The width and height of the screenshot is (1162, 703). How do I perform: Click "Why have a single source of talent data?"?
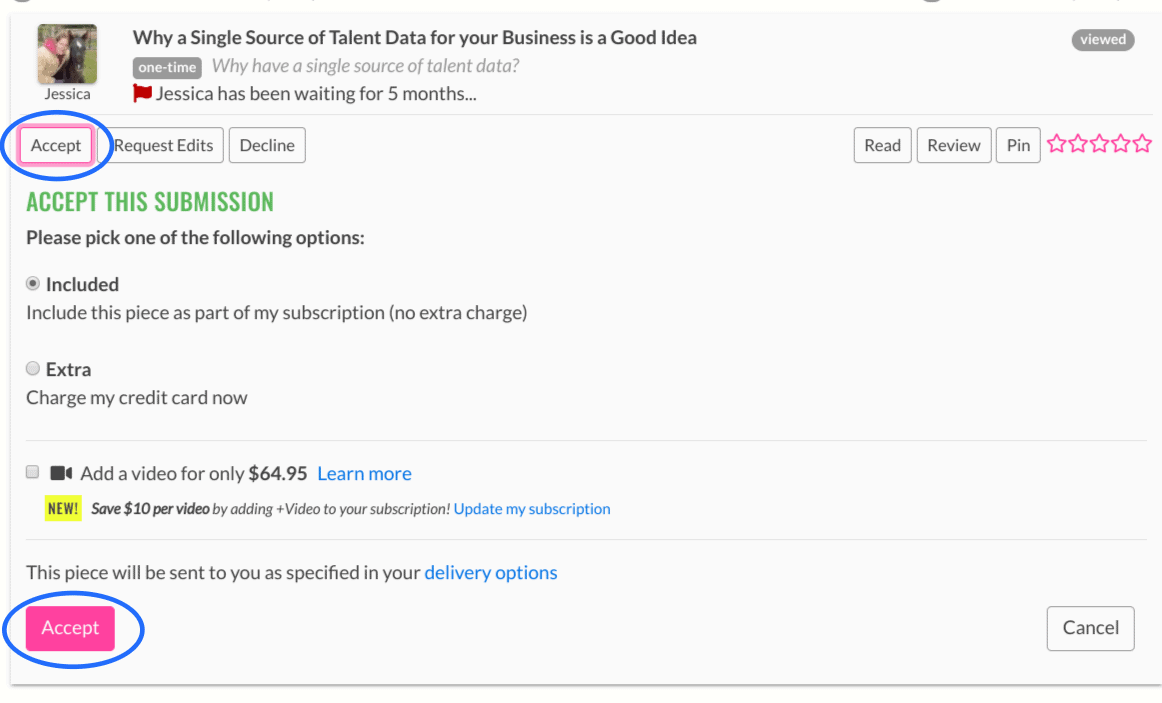[365, 66]
